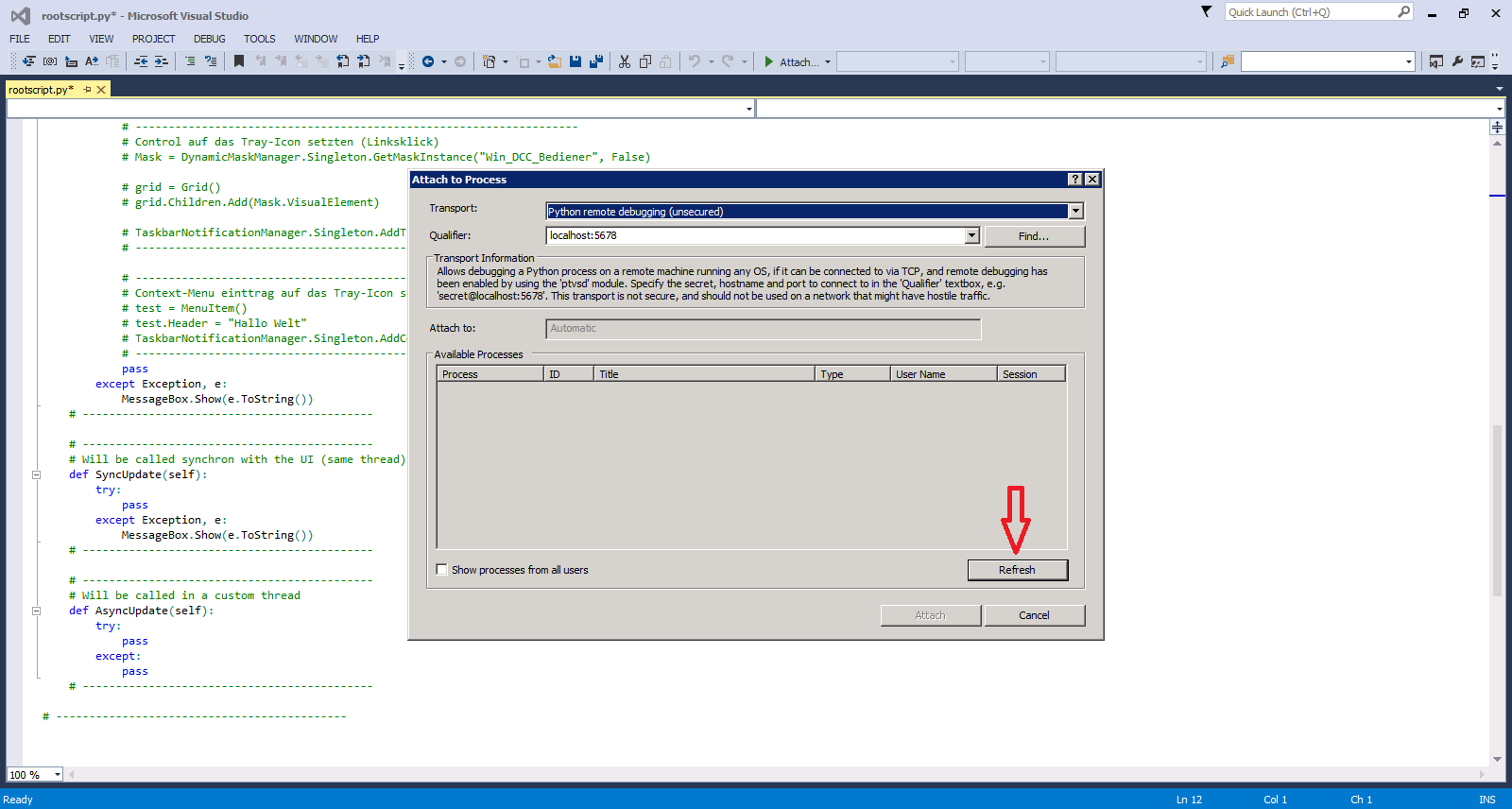Click the Open File toolbar icon

tap(555, 61)
